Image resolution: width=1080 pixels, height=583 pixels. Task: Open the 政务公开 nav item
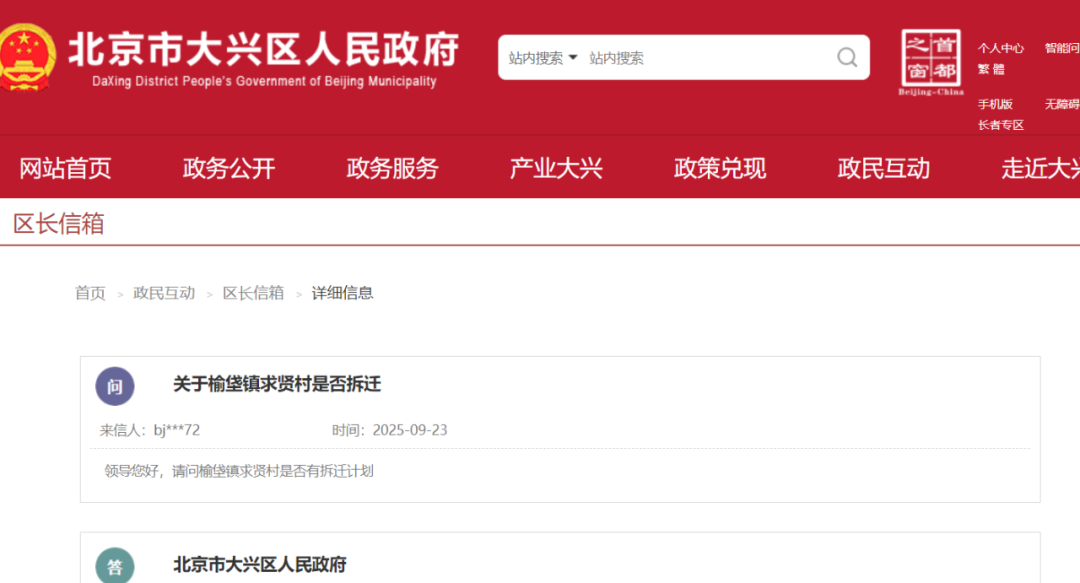pos(228,168)
